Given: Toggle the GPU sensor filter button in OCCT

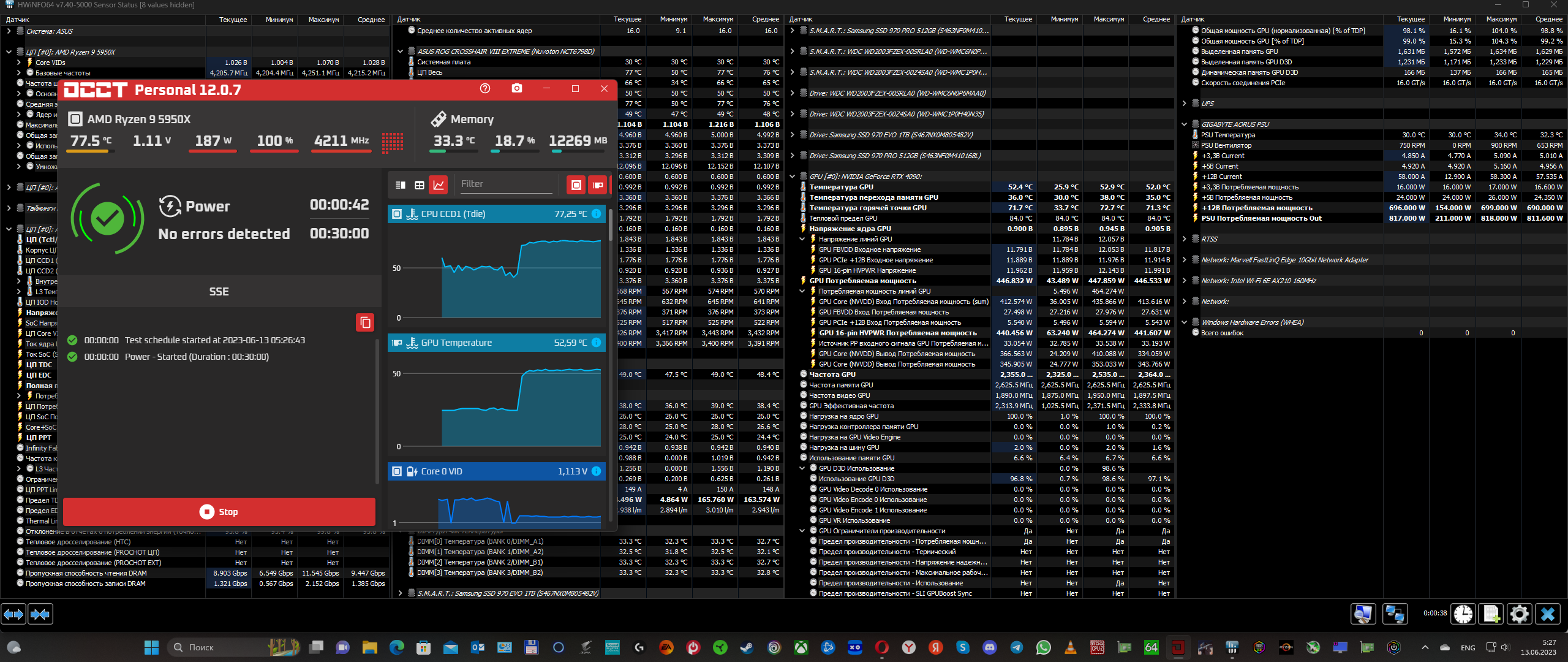Looking at the screenshot, I should pos(597,185).
